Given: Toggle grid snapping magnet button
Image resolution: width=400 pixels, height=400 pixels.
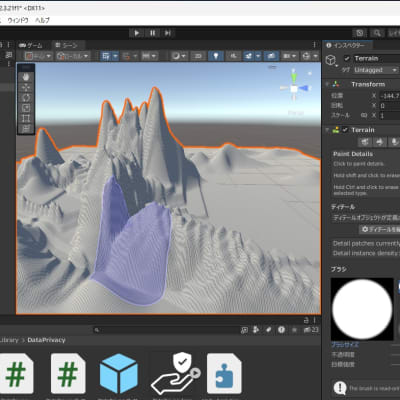Looking at the screenshot, I should point(126,56).
